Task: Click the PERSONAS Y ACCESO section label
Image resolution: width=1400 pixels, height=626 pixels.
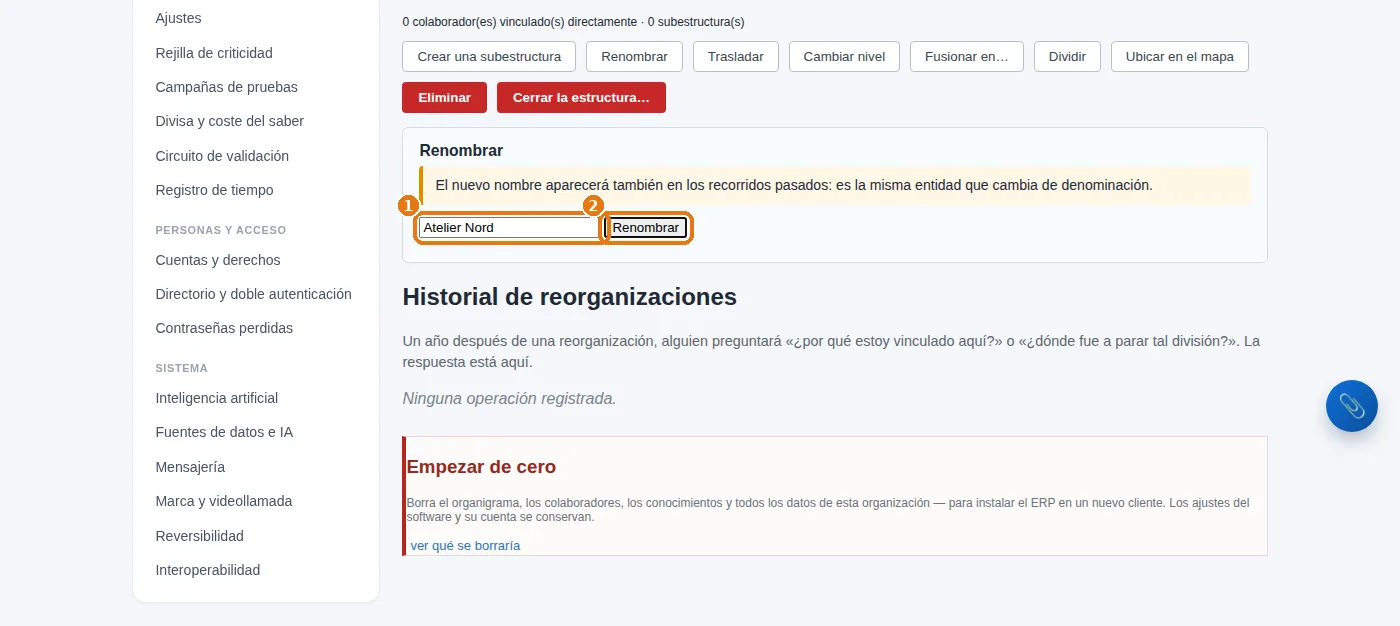Action: coord(221,230)
